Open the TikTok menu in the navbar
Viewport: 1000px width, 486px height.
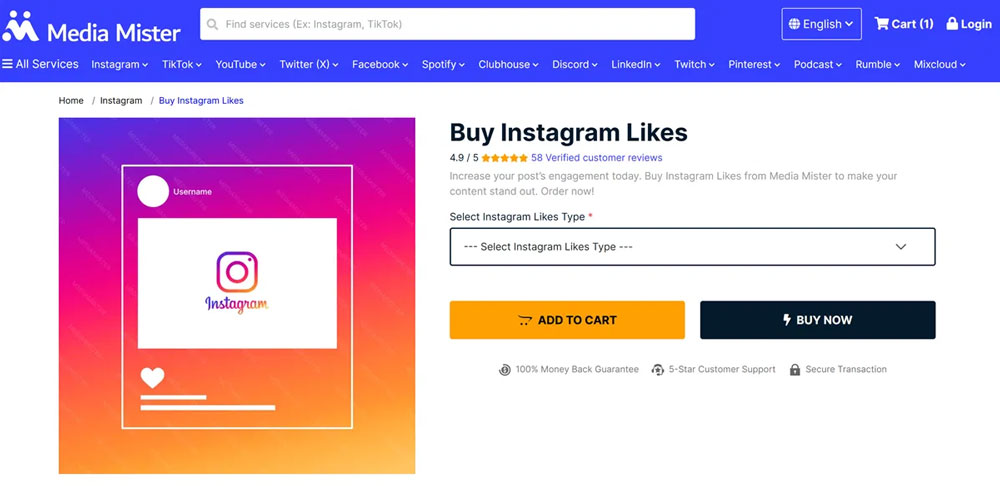pyautogui.click(x=182, y=64)
